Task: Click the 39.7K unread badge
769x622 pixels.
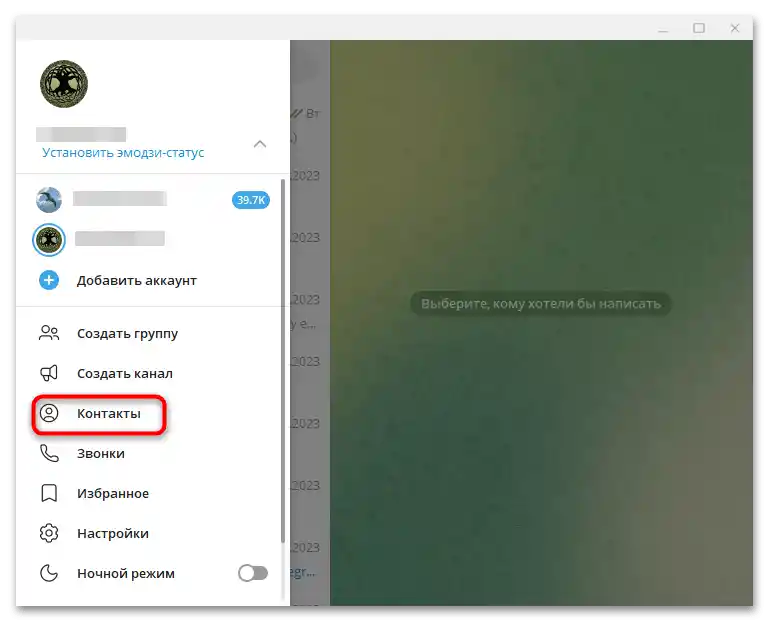Action: click(x=251, y=200)
